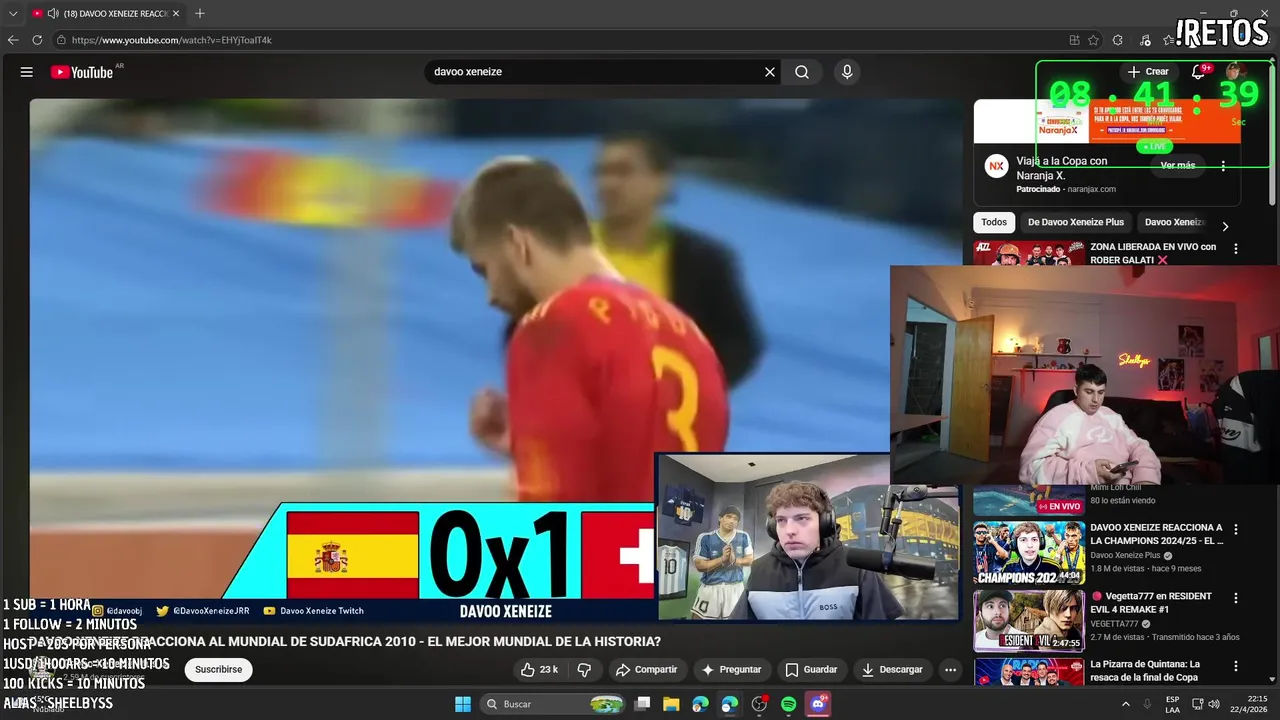This screenshot has width=1280, height=720.
Task: Open 'DAVOO XENEIZE REACCIONA A LA CHAMPIONS' title
Action: click(x=1156, y=534)
